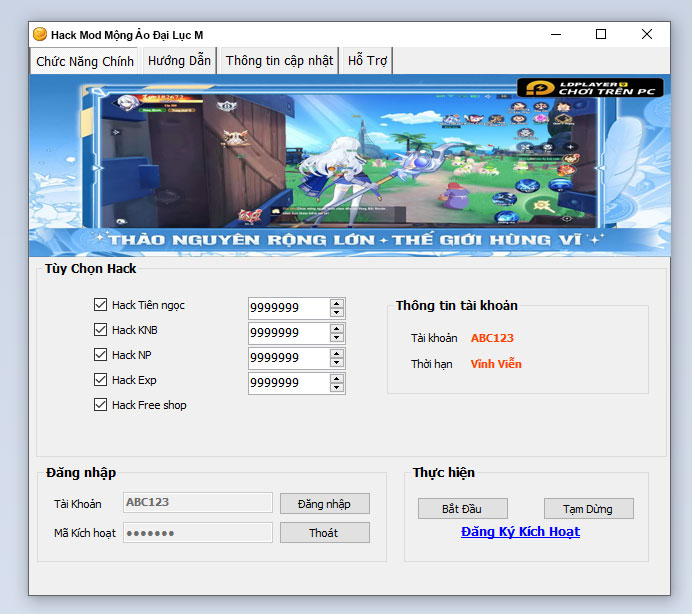Click the Mã Kích hoạt password field
This screenshot has width=693, height=616.
(198, 532)
